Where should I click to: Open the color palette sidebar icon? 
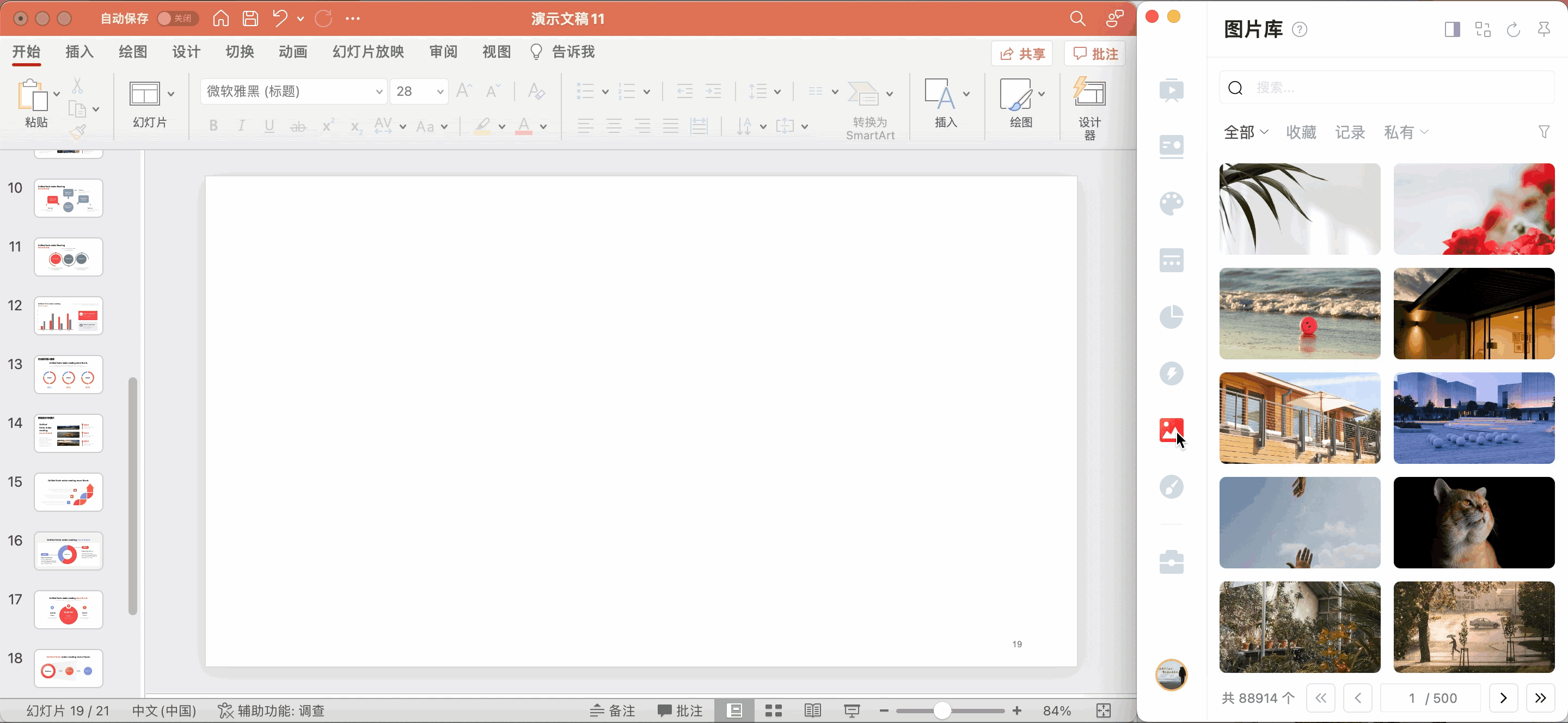click(1171, 204)
